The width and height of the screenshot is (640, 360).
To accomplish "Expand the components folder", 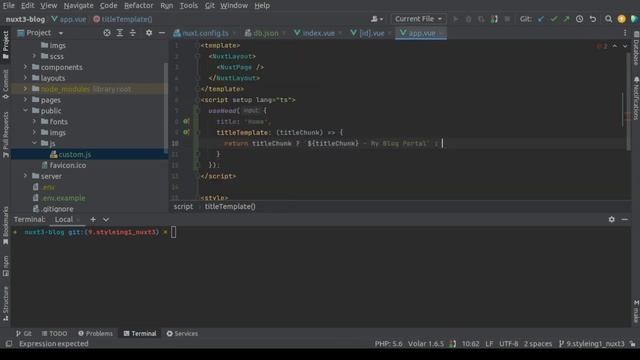I will tap(25, 67).
